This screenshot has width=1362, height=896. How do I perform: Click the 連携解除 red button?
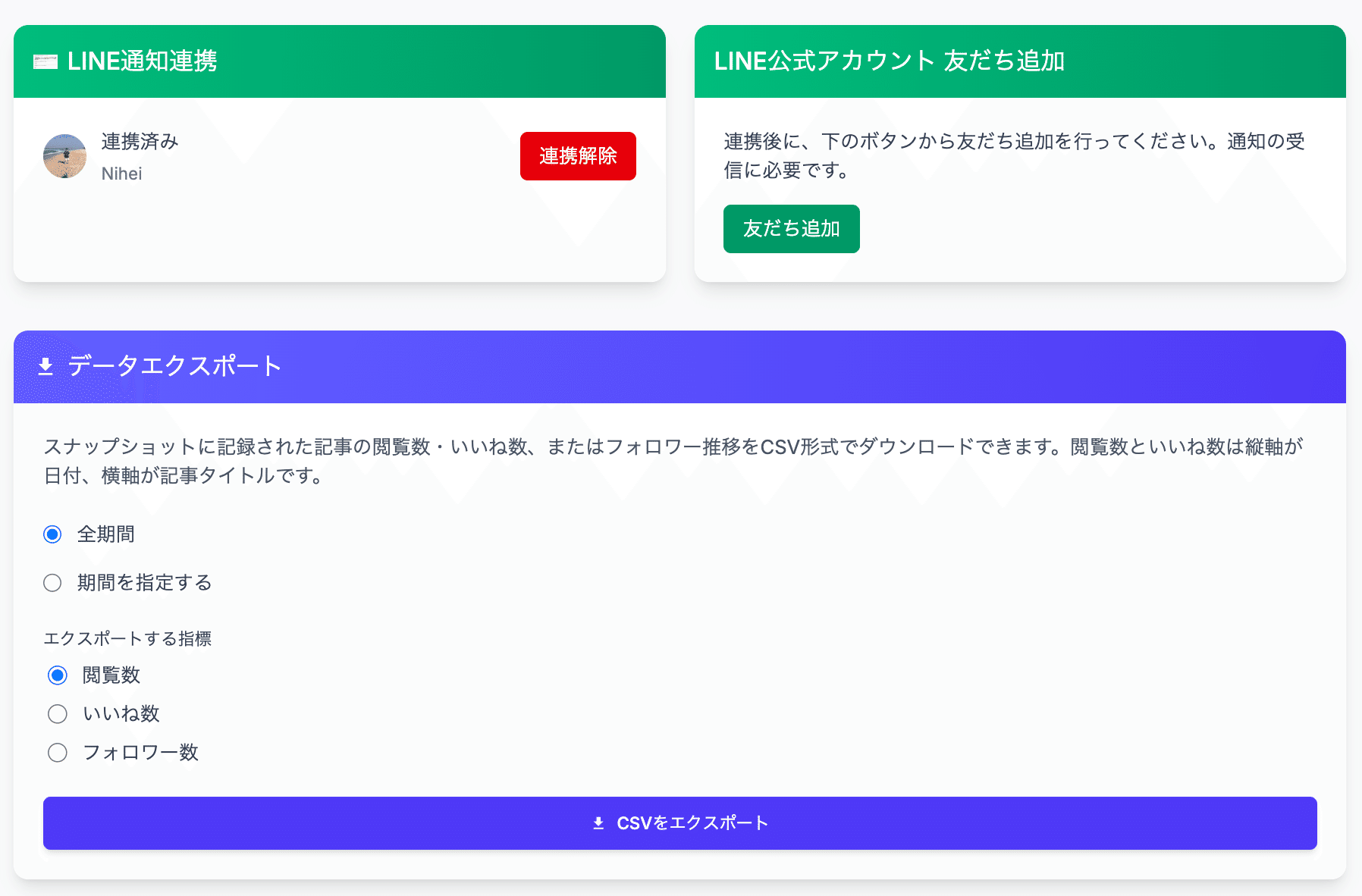tap(578, 156)
